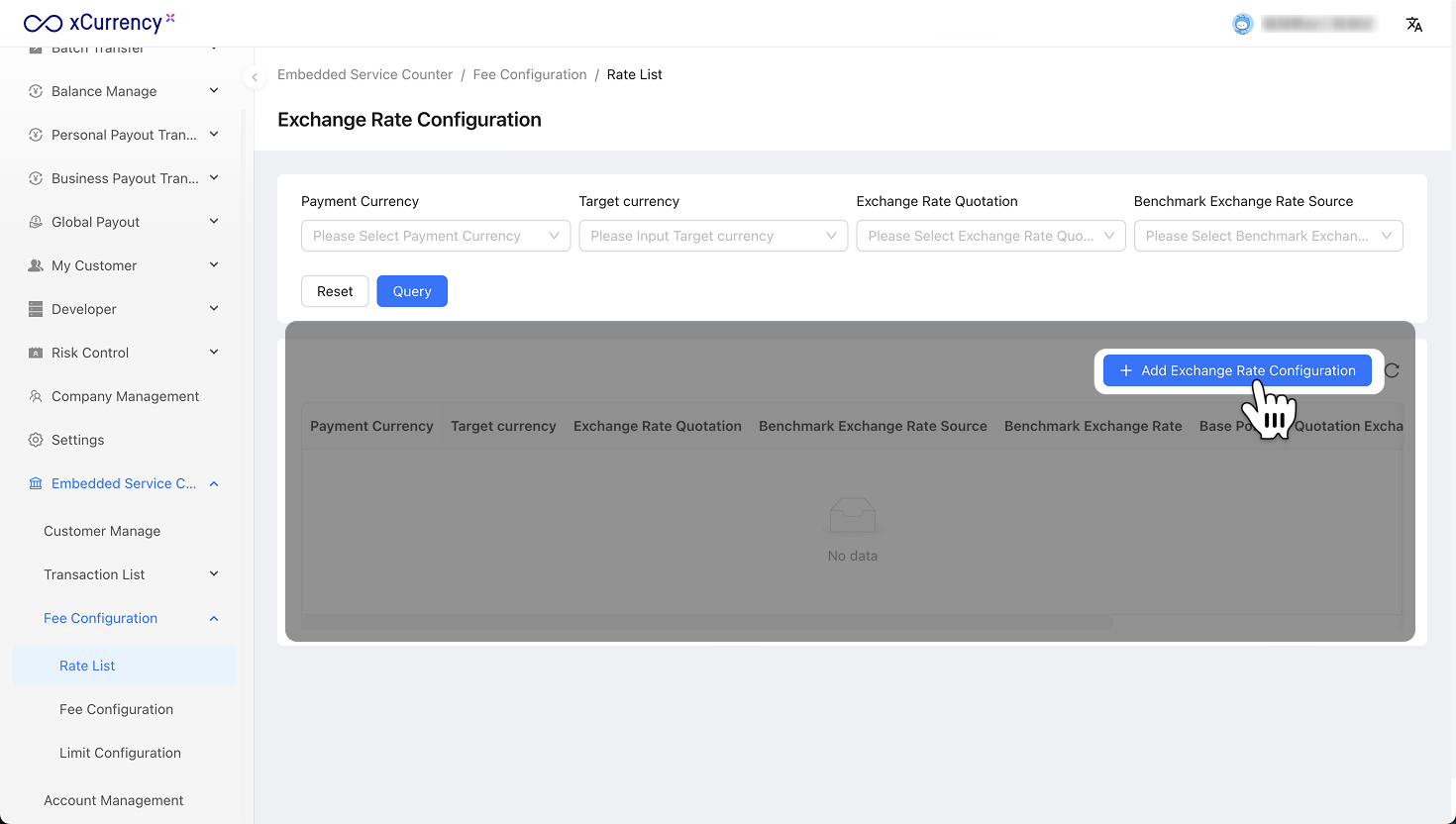
Task: Click the user avatar icon
Action: click(x=1242, y=25)
